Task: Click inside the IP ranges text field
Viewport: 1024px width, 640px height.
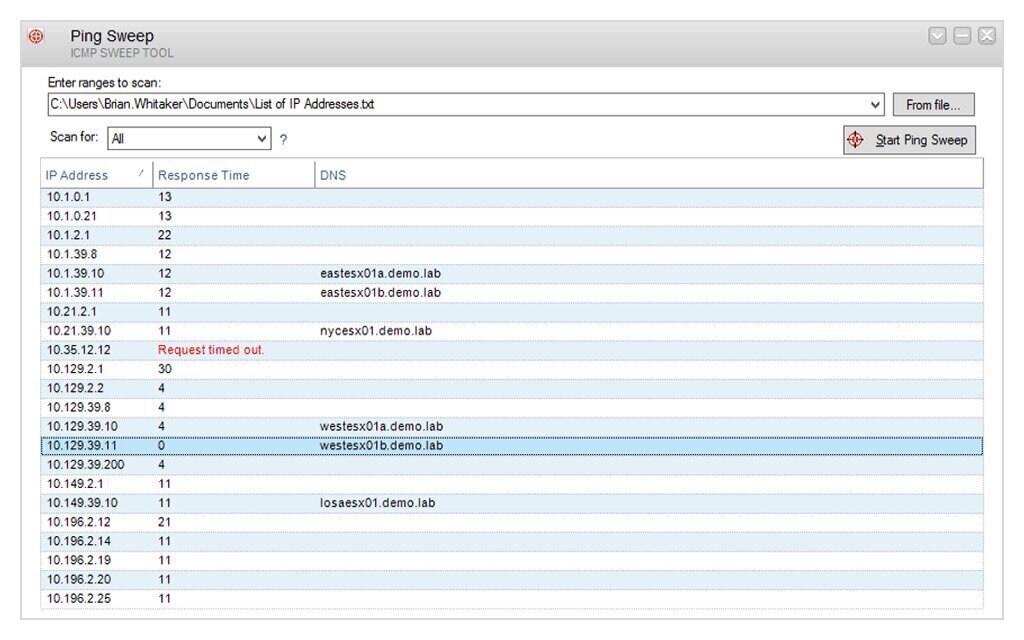Action: click(400, 104)
